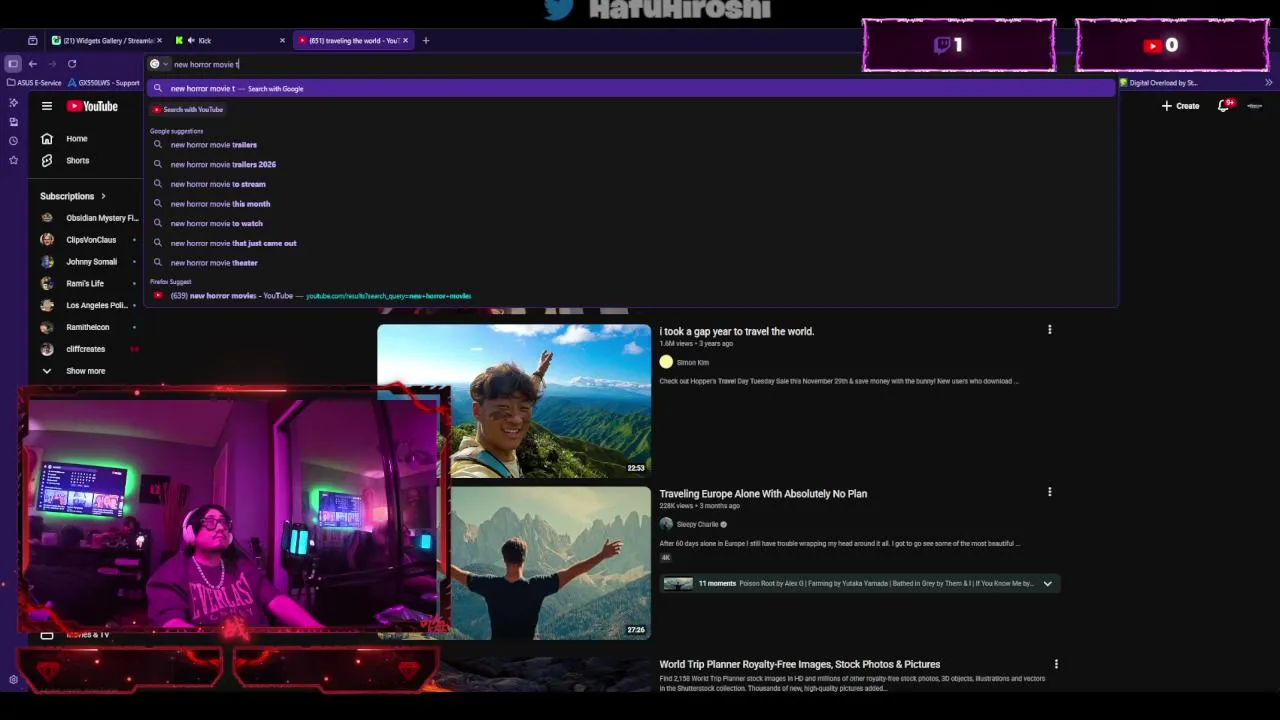Reload the page with the refresh icon
Image resolution: width=1280 pixels, height=720 pixels.
(72, 64)
